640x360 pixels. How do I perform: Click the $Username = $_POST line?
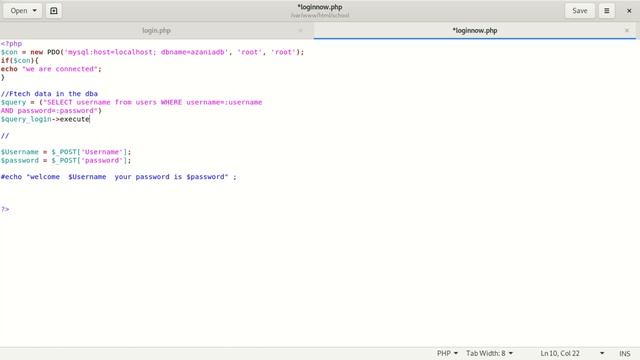tap(66, 152)
